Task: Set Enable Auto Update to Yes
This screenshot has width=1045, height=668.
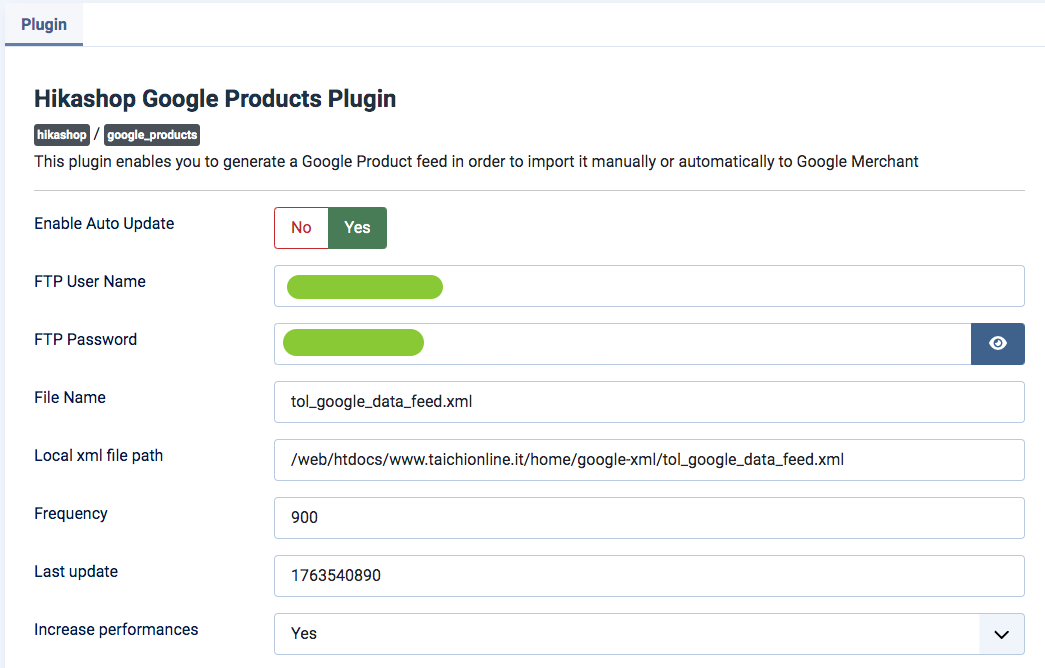Action: pos(357,228)
